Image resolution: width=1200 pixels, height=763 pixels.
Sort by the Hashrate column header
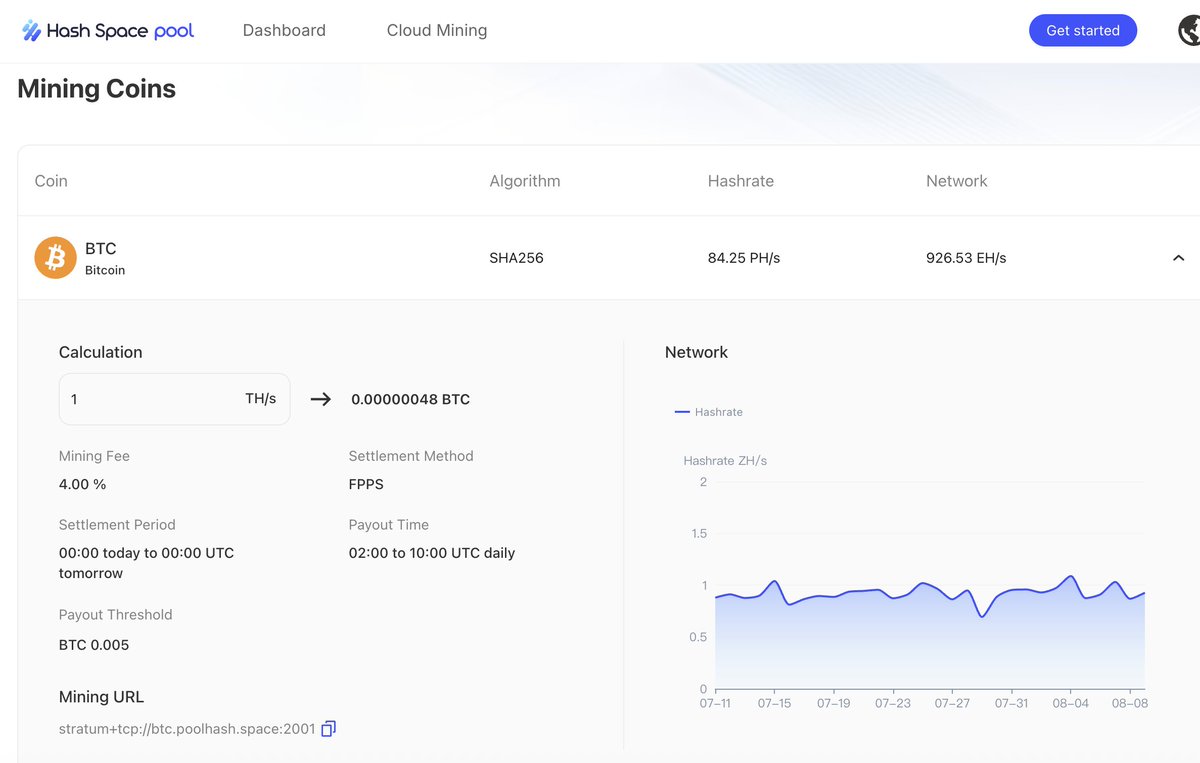point(741,181)
